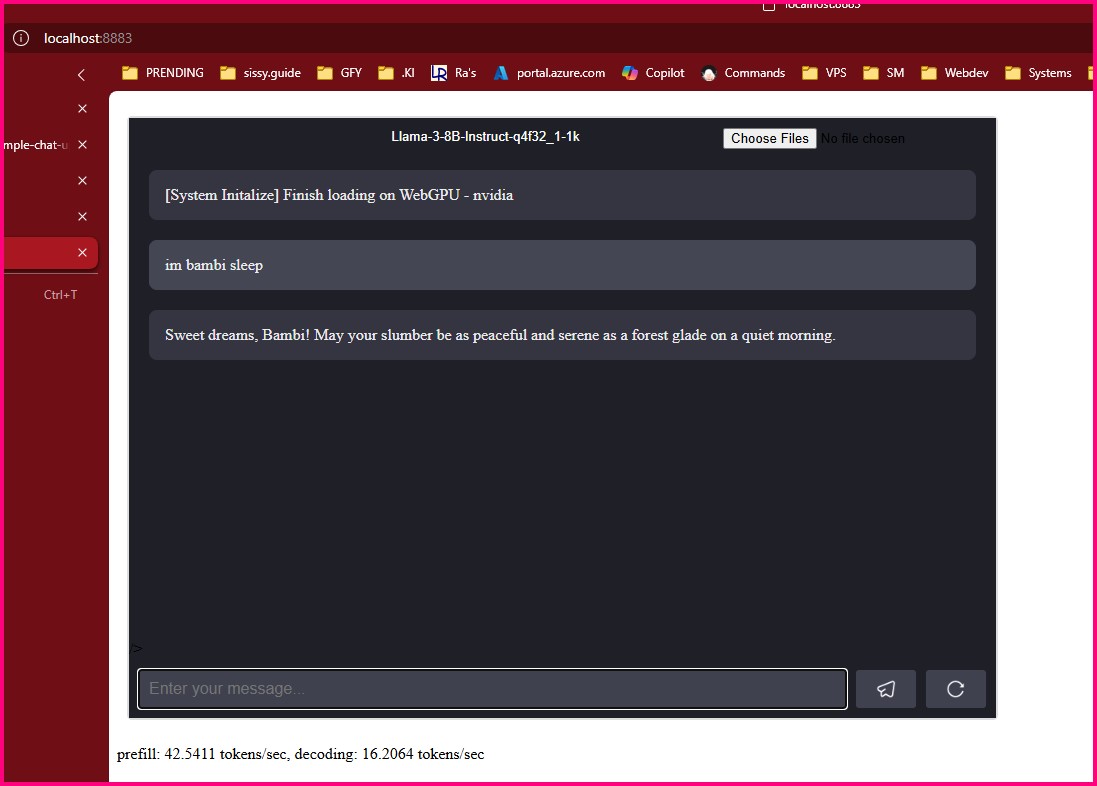Open the PRENDING bookmarks folder
Viewport: 1097px width, 786px height.
coord(162,73)
